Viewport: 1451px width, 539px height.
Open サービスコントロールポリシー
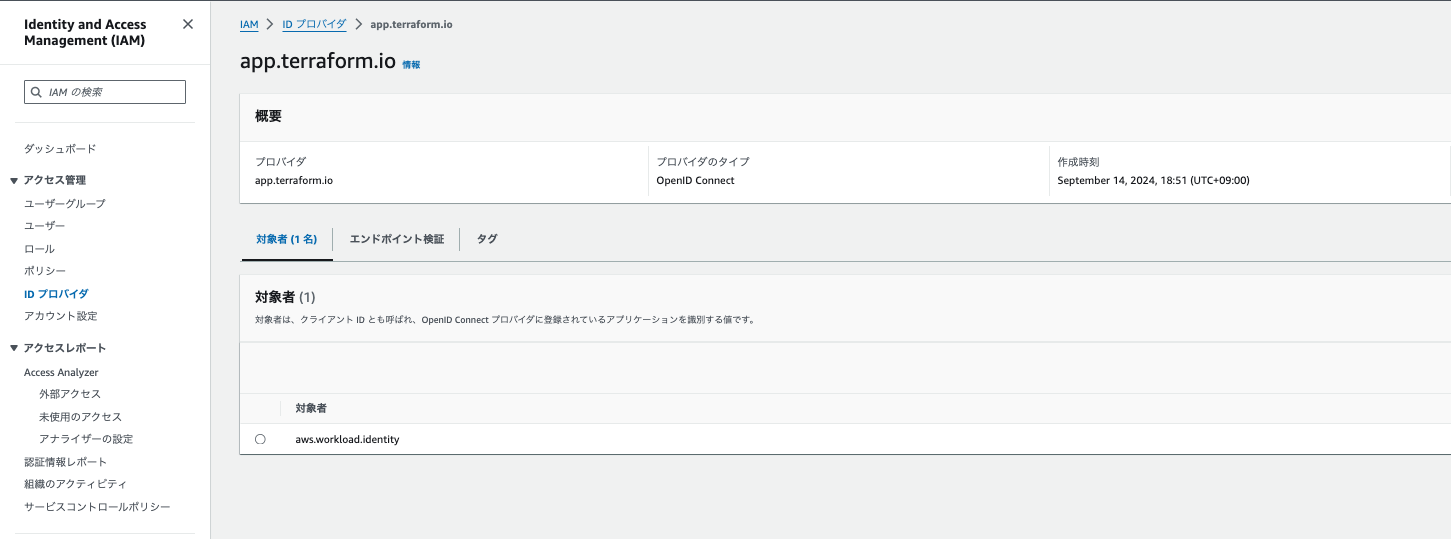97,507
